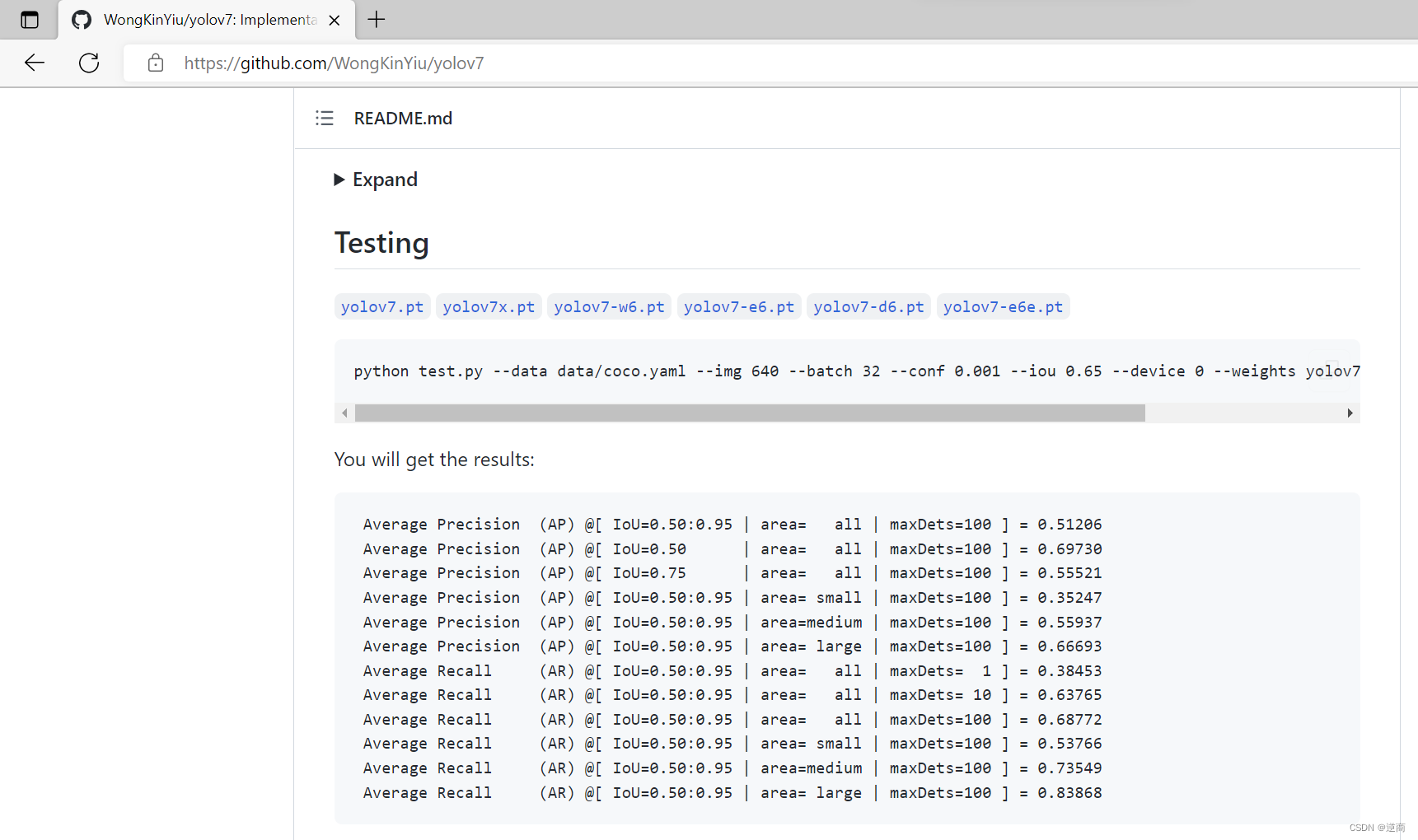Click the README.md file title
The image size is (1418, 840).
pos(403,119)
